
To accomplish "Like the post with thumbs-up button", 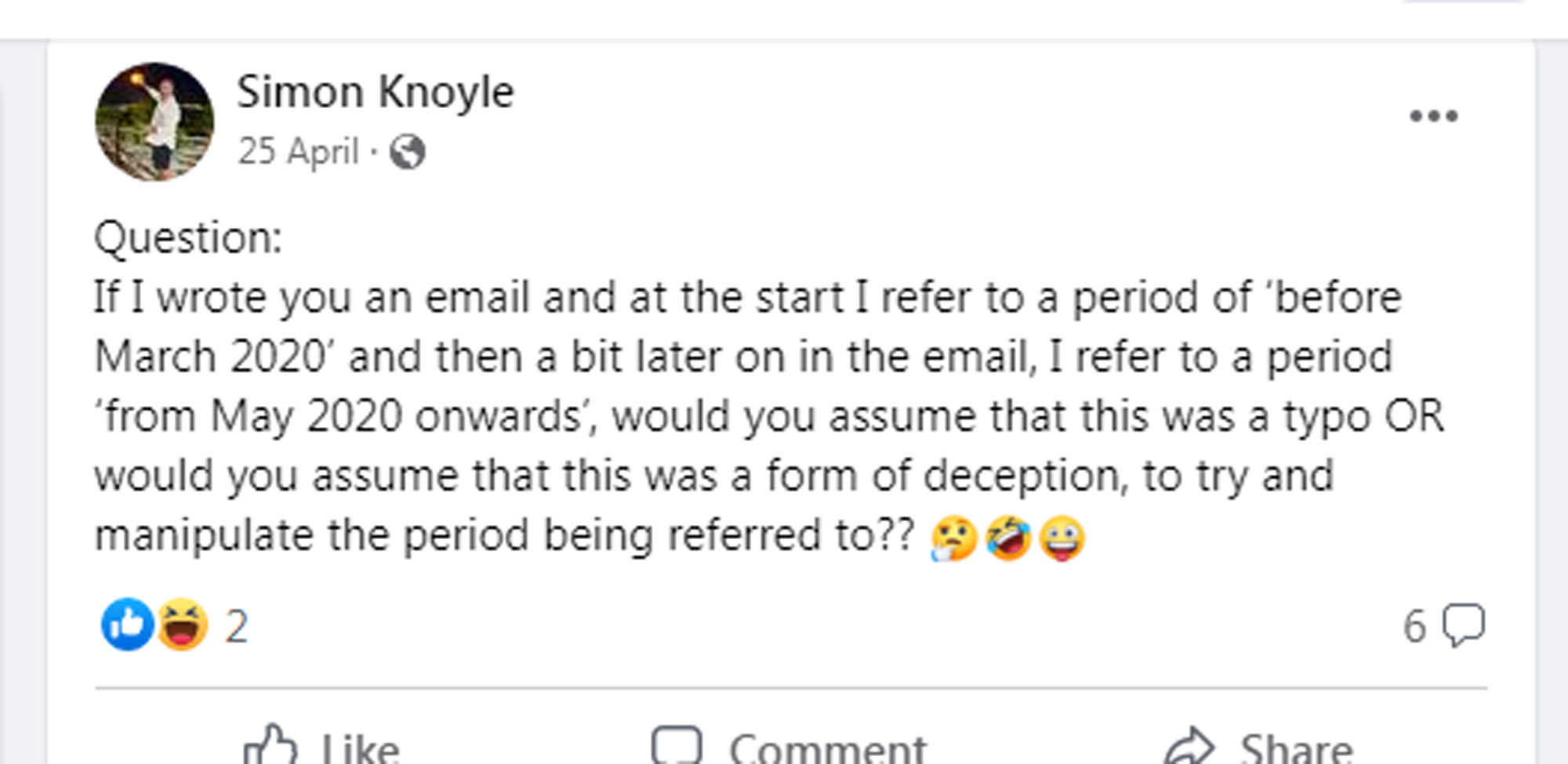I will coord(270,744).
